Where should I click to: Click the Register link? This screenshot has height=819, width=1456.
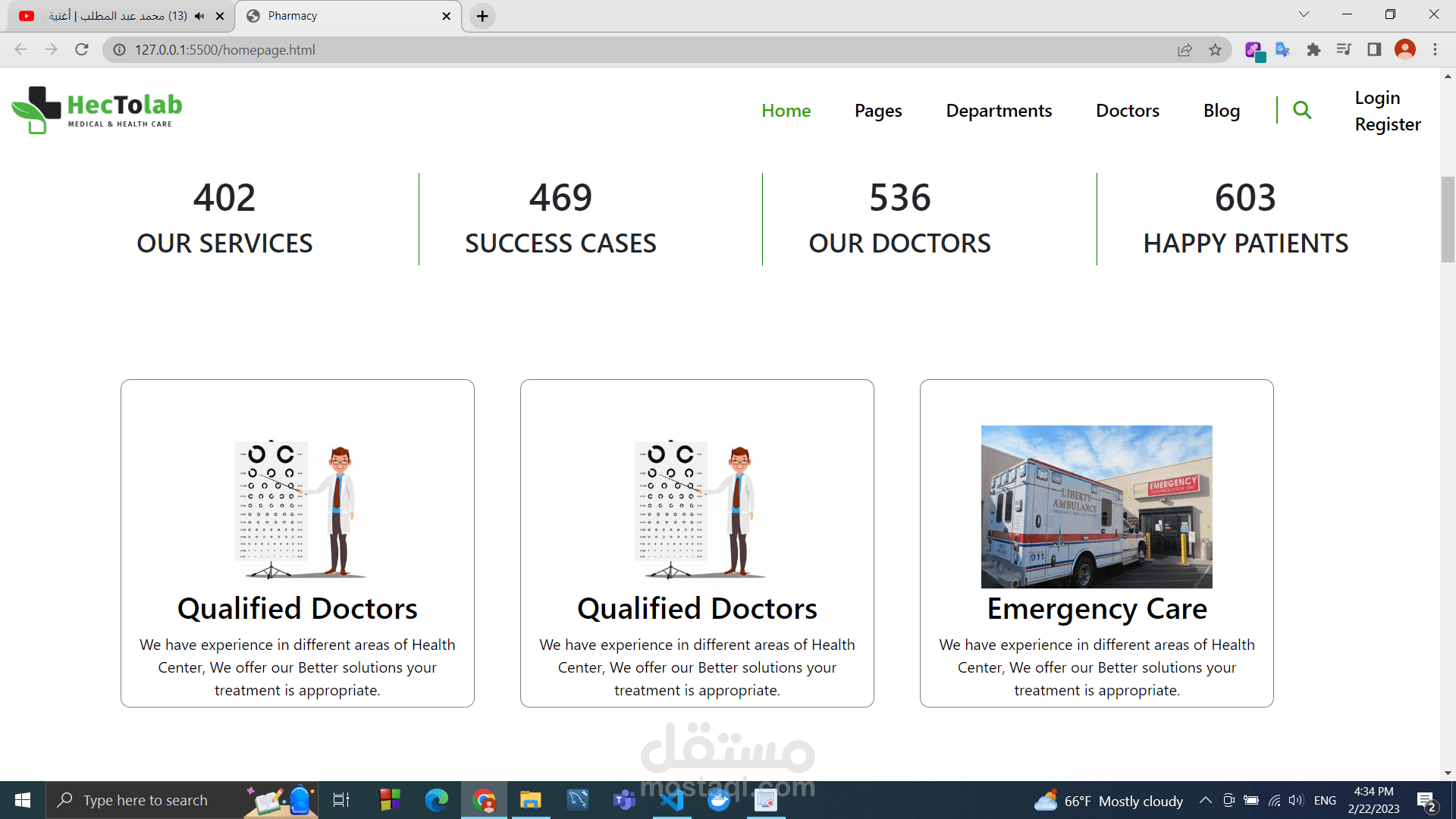point(1388,124)
